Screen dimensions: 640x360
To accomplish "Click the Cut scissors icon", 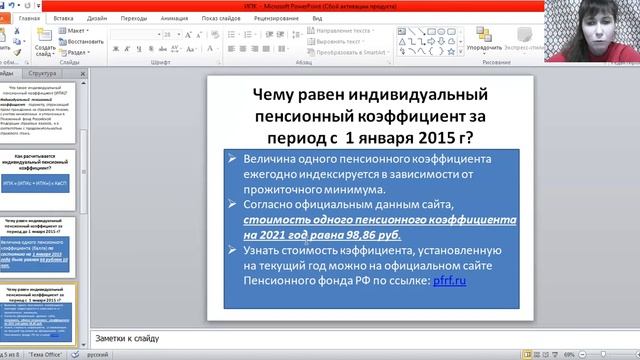I will point(17,31).
